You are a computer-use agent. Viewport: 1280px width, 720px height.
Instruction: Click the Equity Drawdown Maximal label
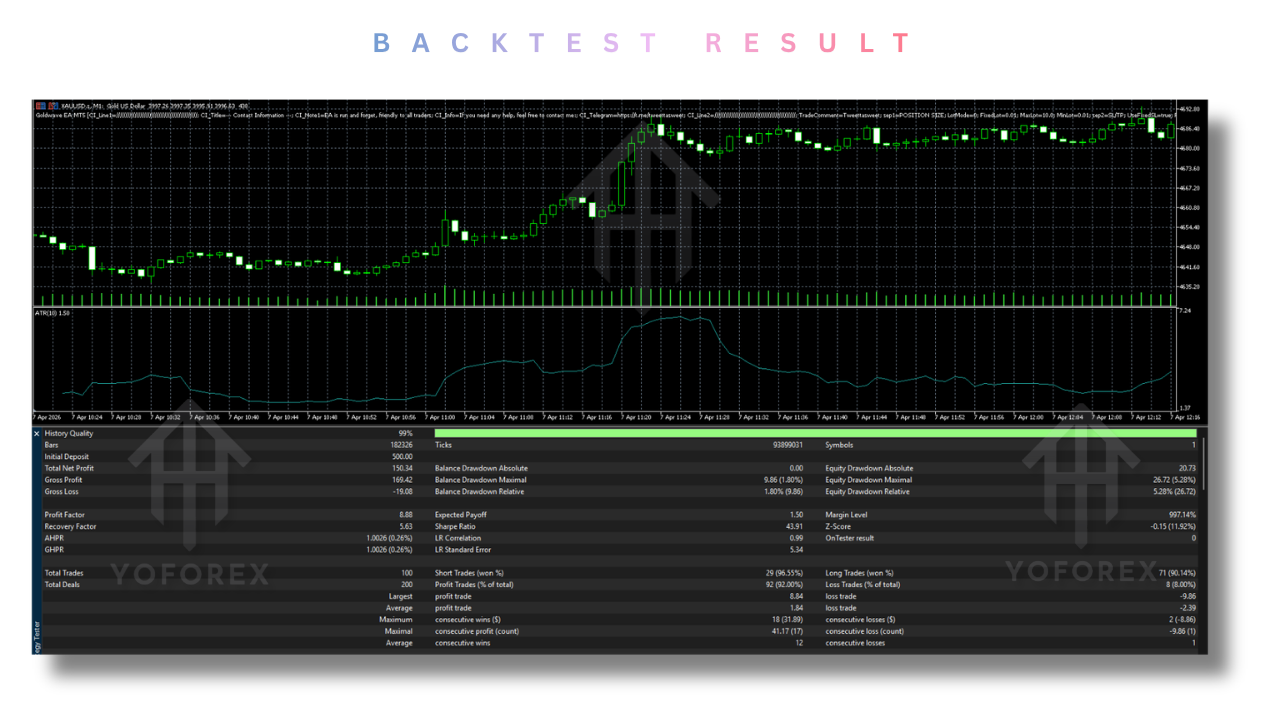click(x=868, y=480)
